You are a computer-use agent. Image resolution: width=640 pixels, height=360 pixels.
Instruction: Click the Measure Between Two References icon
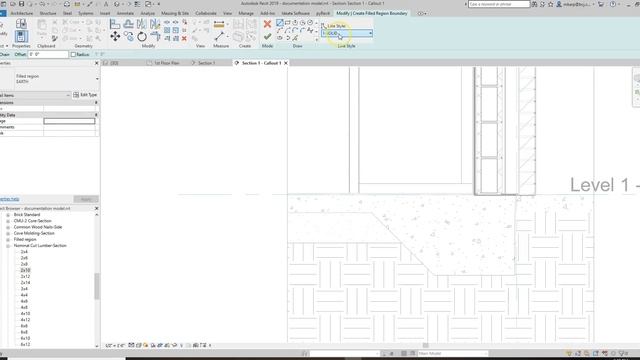pos(219,37)
